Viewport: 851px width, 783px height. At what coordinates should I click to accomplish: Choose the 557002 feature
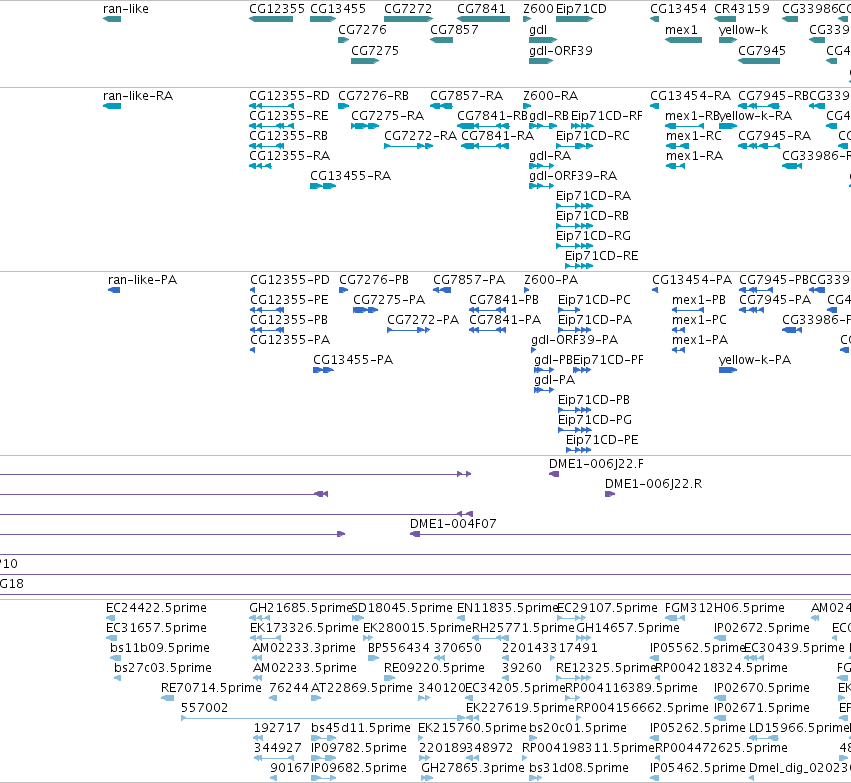[x=323, y=718]
